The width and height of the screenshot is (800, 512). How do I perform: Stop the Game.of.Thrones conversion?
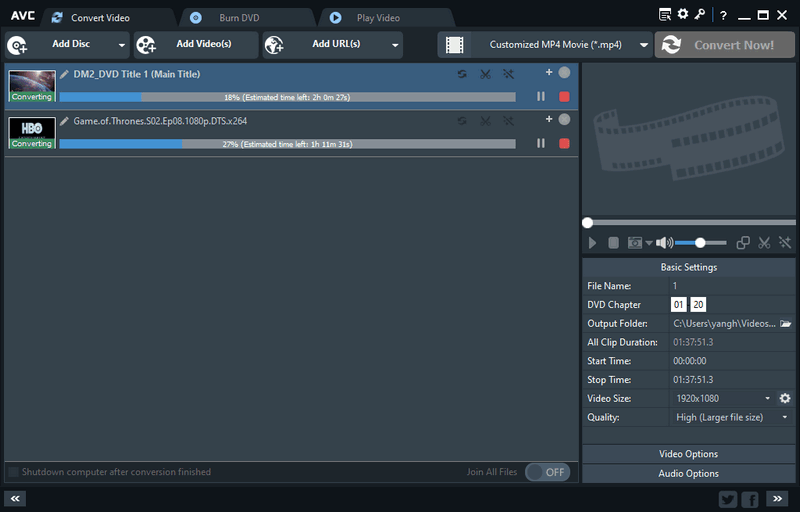564,143
